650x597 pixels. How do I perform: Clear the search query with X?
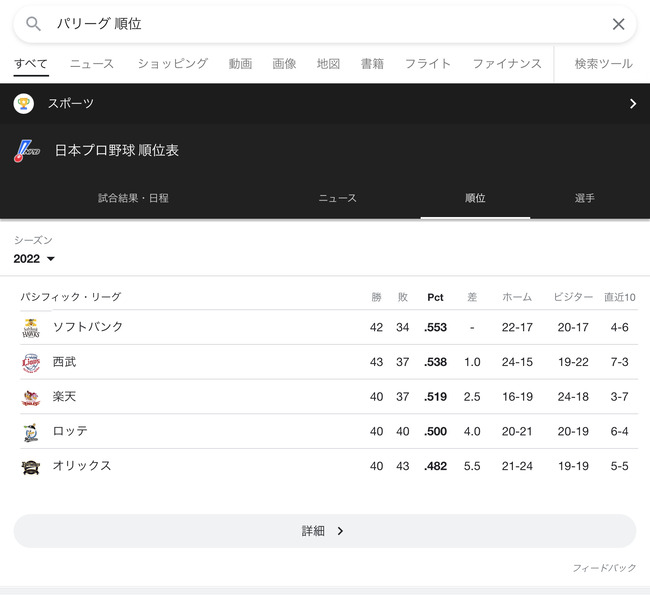point(618,24)
